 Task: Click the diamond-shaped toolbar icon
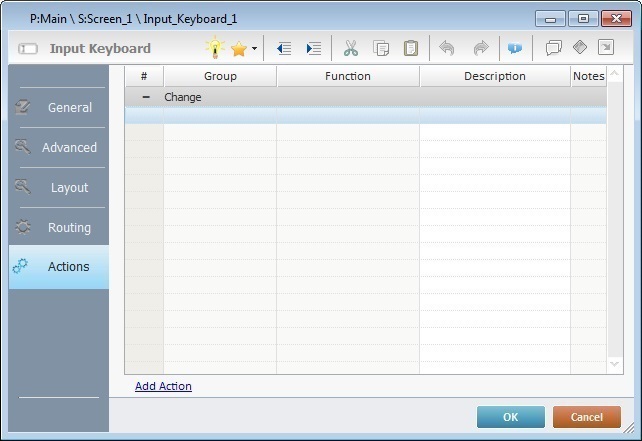(x=580, y=47)
